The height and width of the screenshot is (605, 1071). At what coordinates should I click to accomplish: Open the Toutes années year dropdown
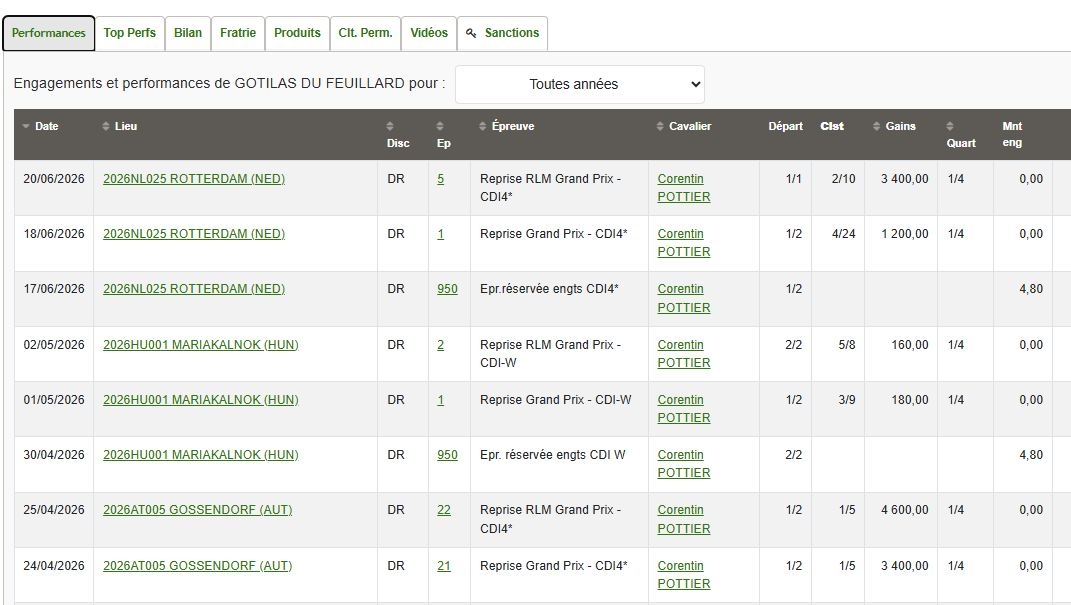[579, 84]
